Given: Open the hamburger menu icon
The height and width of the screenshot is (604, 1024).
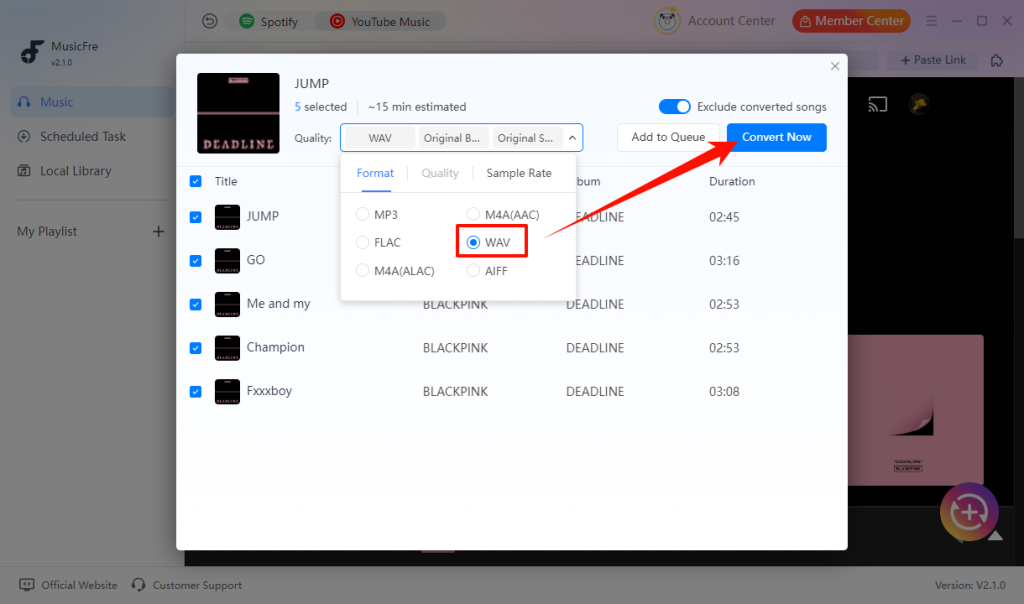Looking at the screenshot, I should coord(931,21).
